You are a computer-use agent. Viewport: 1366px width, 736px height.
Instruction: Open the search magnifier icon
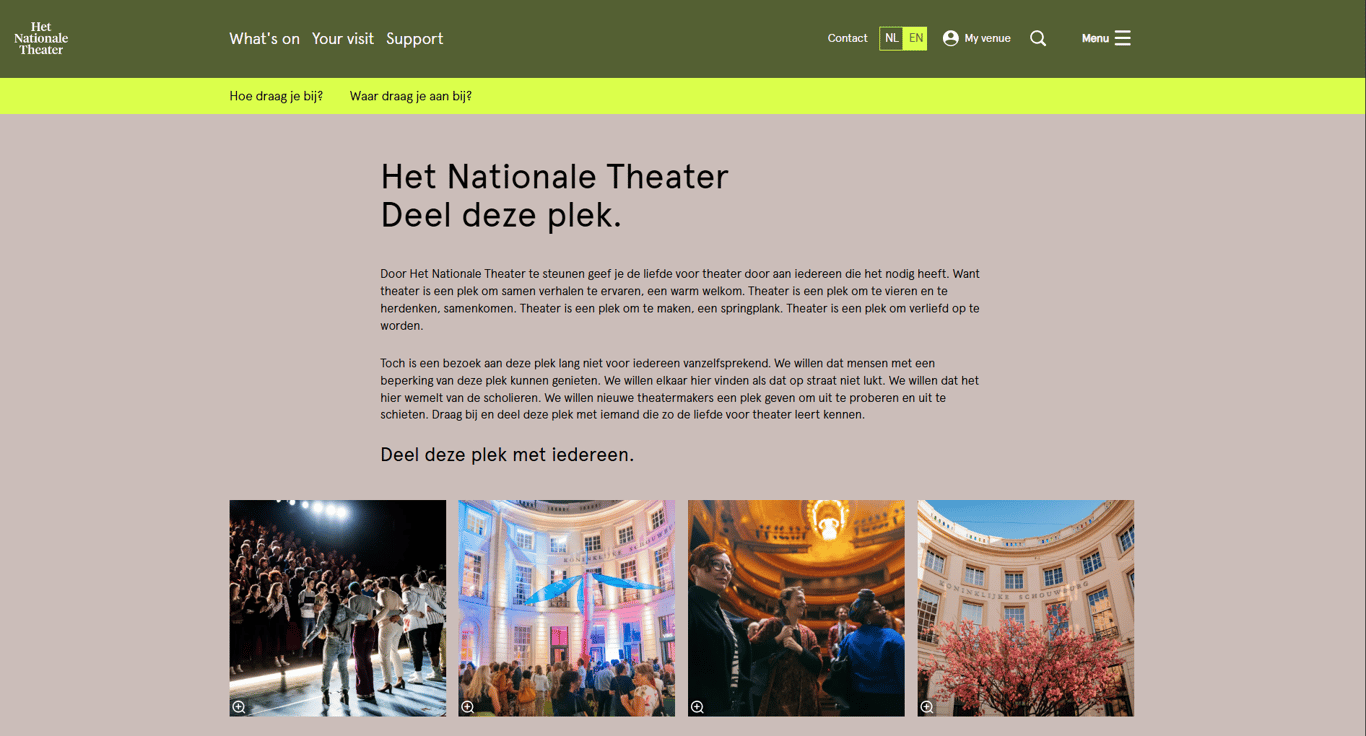pyautogui.click(x=1038, y=38)
